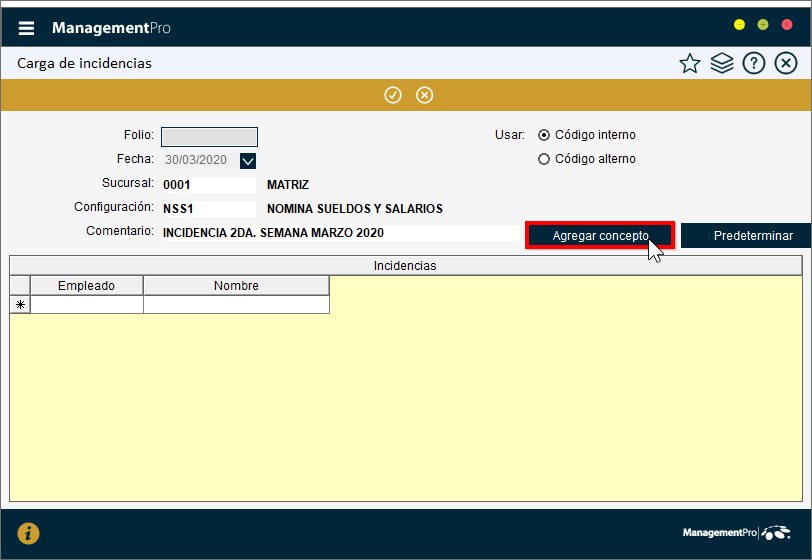
Task: Open the Fecha date dropdown arrow
Action: tap(248, 161)
